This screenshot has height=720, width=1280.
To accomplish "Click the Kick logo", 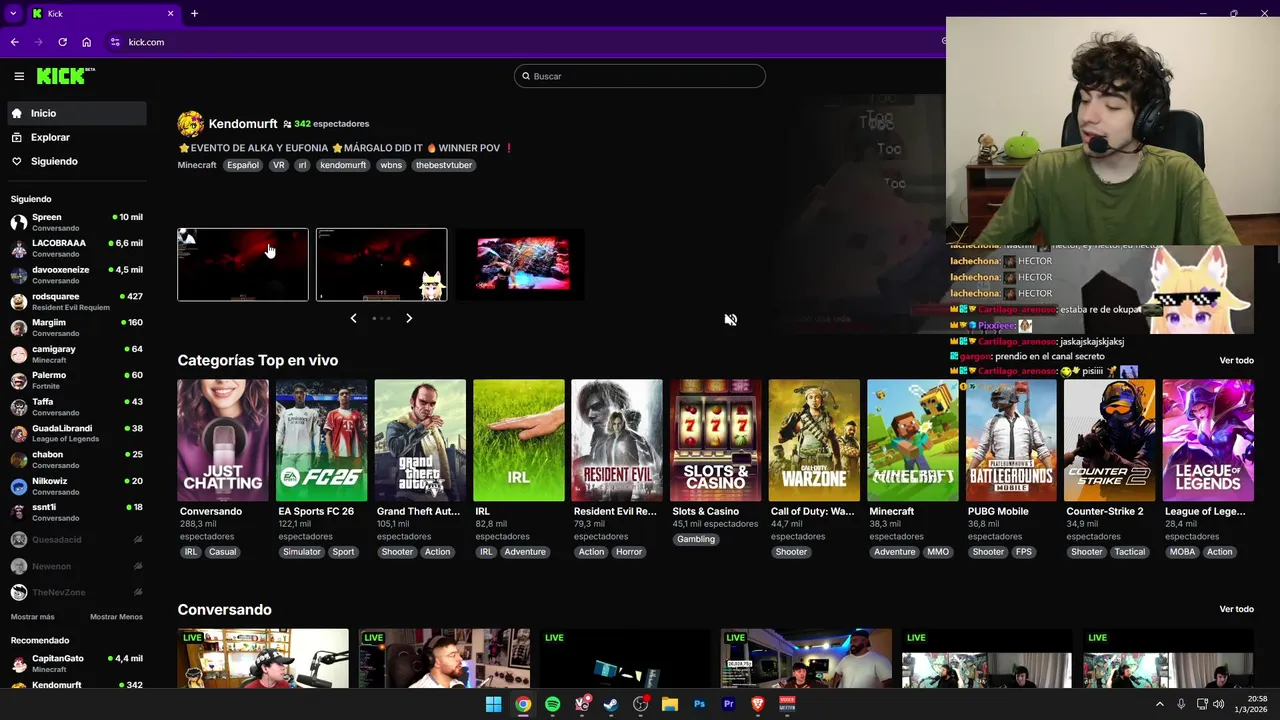I will (x=65, y=76).
